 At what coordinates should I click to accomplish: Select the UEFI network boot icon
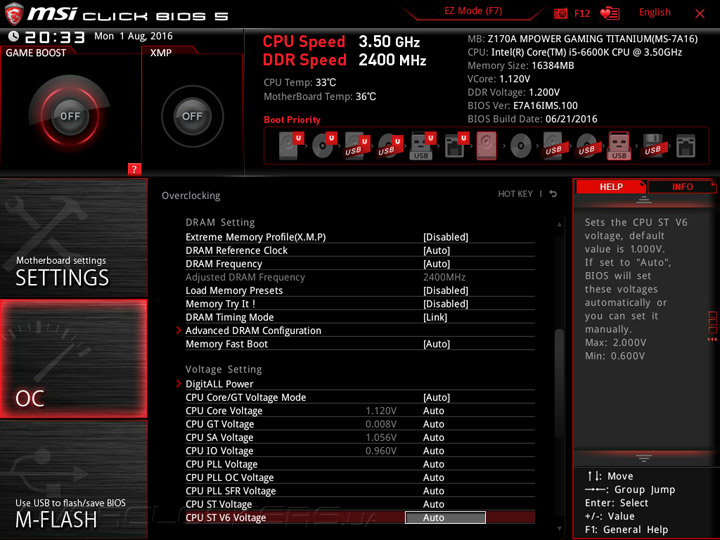tap(456, 146)
